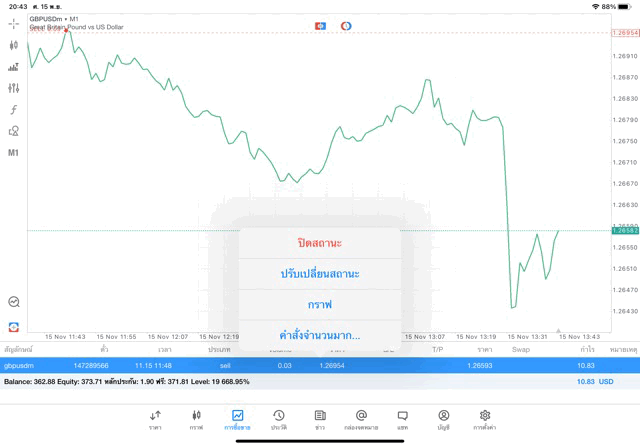Image resolution: width=640 pixels, height=447 pixels.
Task: Tap the คำสั่งจำนวนมาก... bulk operations option
Action: pyautogui.click(x=320, y=335)
